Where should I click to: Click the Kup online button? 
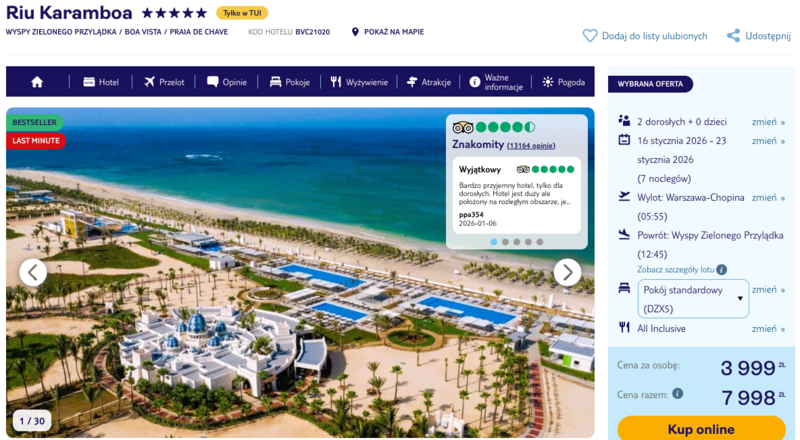coord(701,429)
